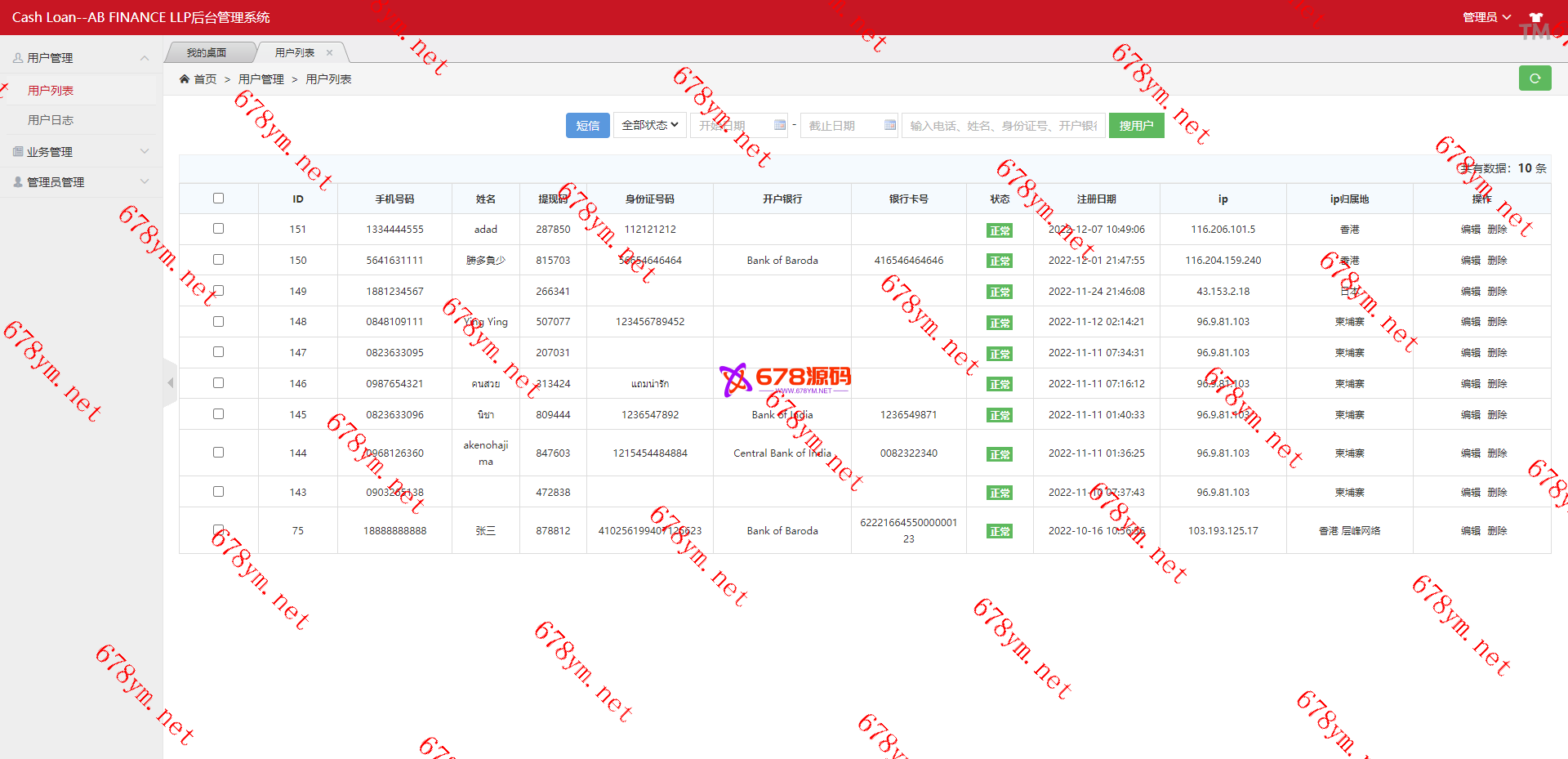Expand the 业务管理 sidebar menu

80,152
